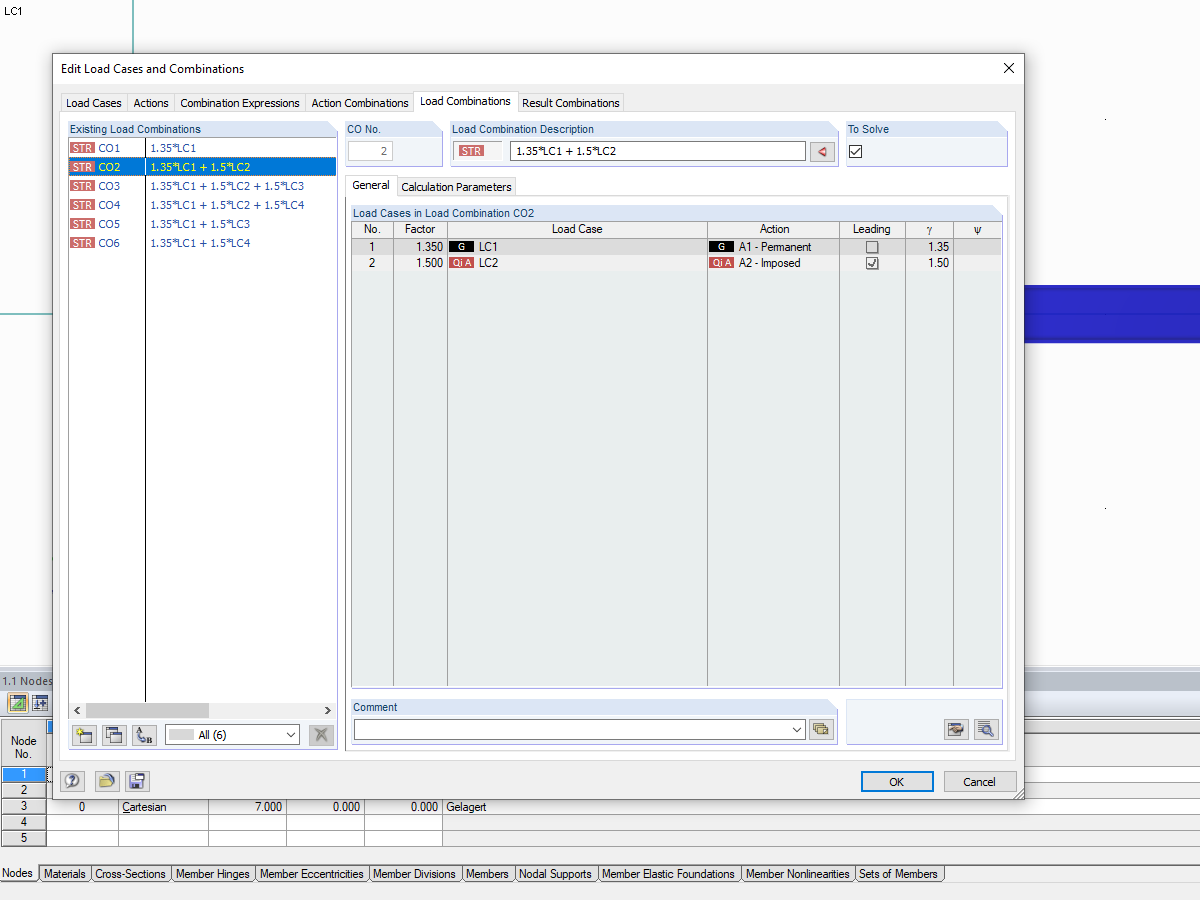This screenshot has width=1200, height=900.
Task: Open the Calculation Parameters tab
Action: 456,186
